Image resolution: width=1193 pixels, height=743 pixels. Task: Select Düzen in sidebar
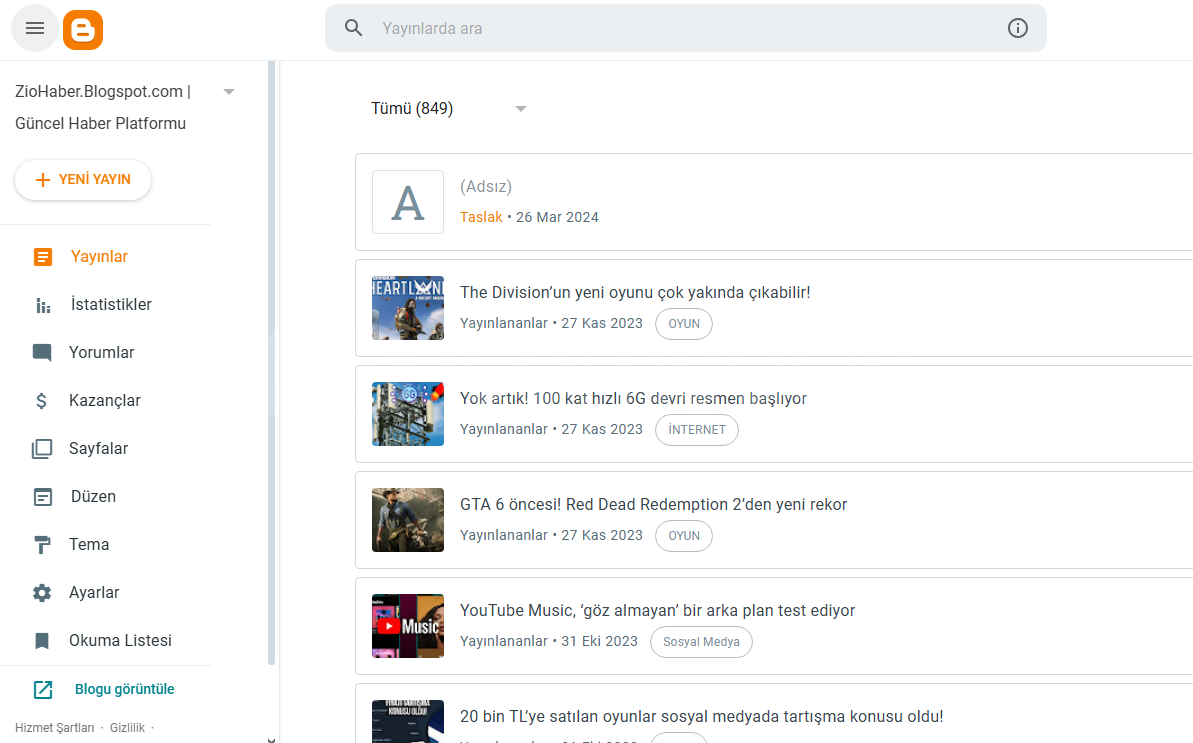pos(94,496)
